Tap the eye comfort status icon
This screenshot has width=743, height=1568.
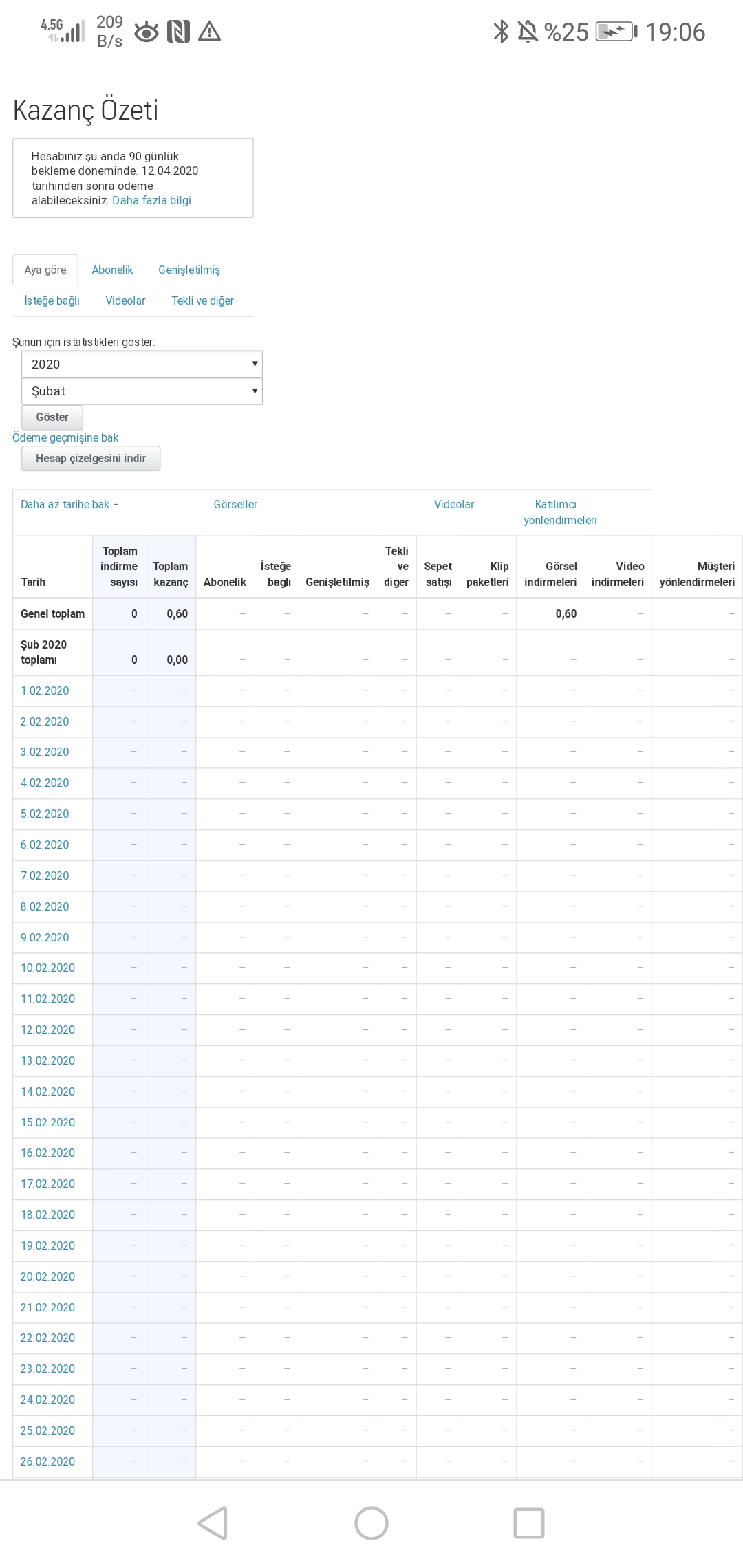146,32
